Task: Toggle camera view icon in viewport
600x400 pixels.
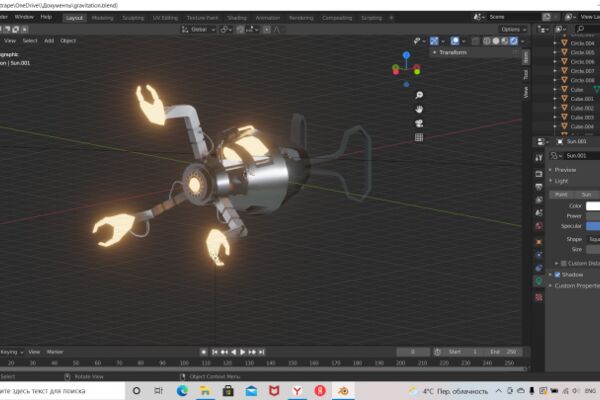Action: click(419, 123)
